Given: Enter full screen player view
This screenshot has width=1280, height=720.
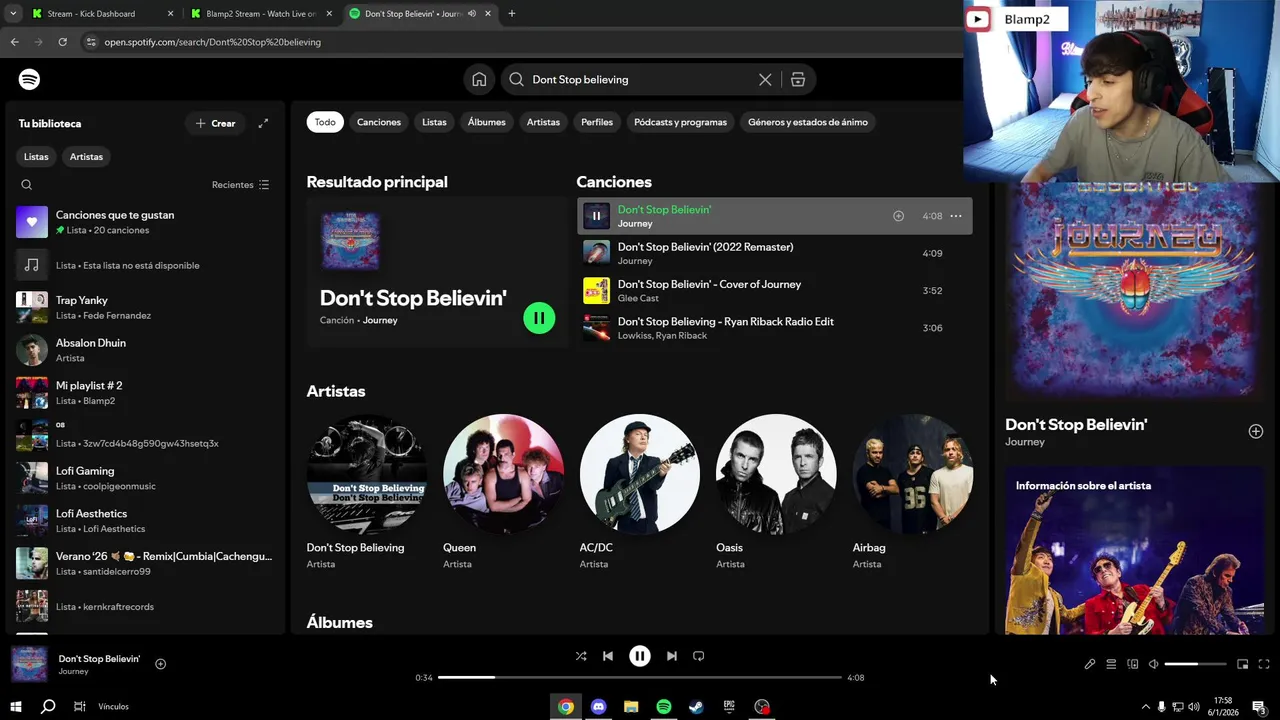Looking at the screenshot, I should coord(1264,664).
